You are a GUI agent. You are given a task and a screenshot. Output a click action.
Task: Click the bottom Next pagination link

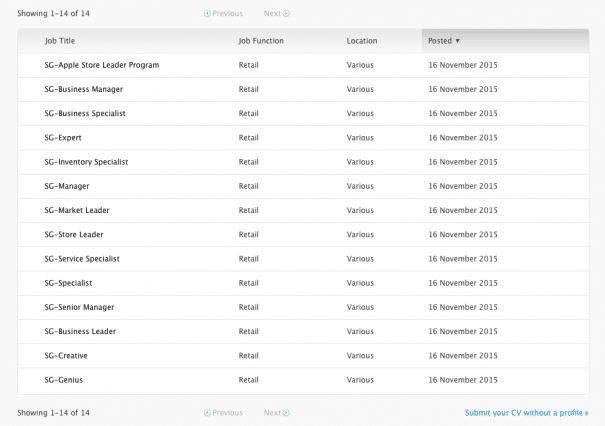tap(277, 413)
